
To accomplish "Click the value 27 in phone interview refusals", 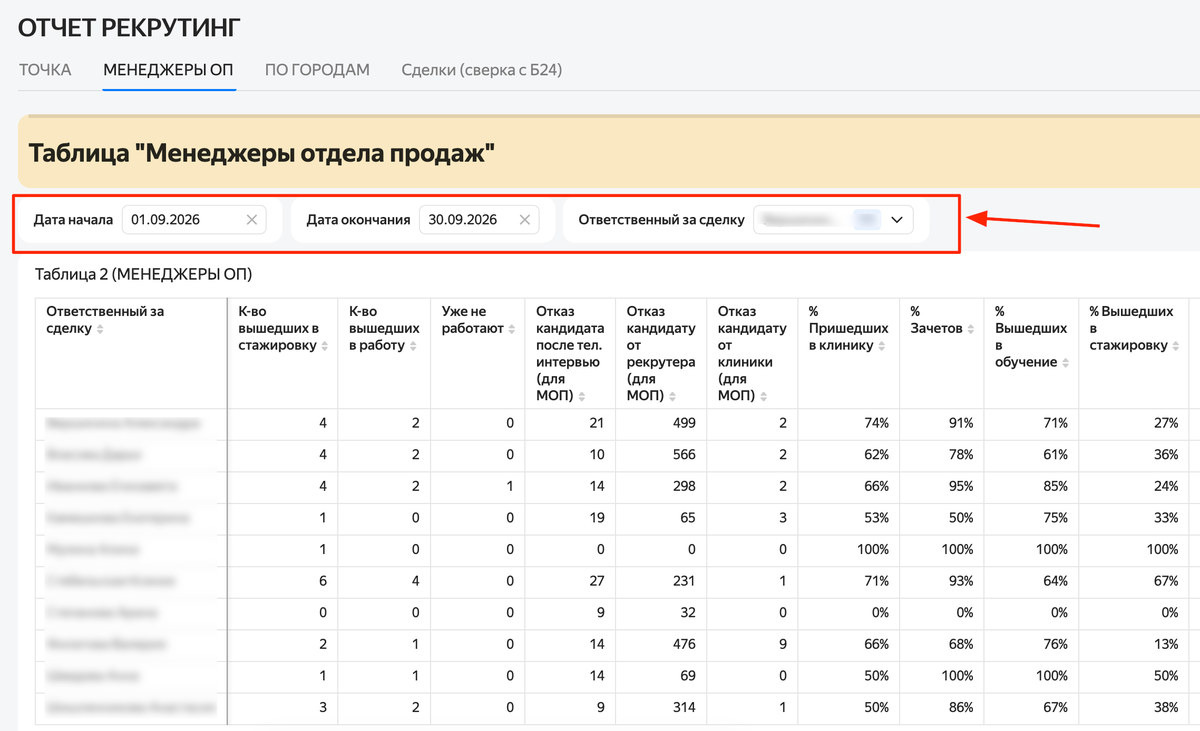I will pyautogui.click(x=597, y=581).
